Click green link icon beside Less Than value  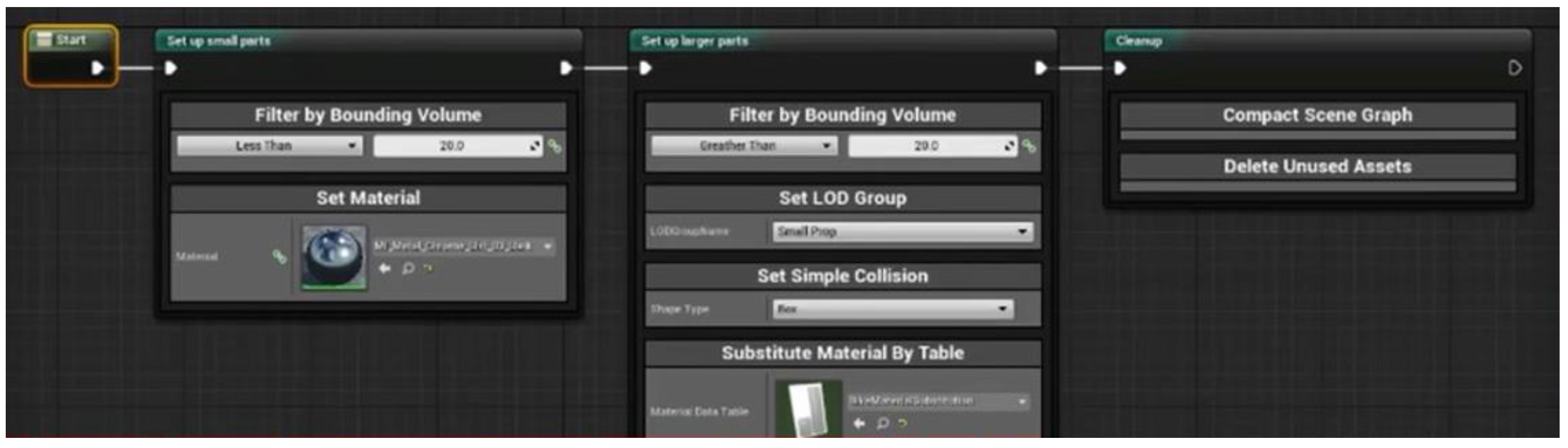[x=555, y=146]
